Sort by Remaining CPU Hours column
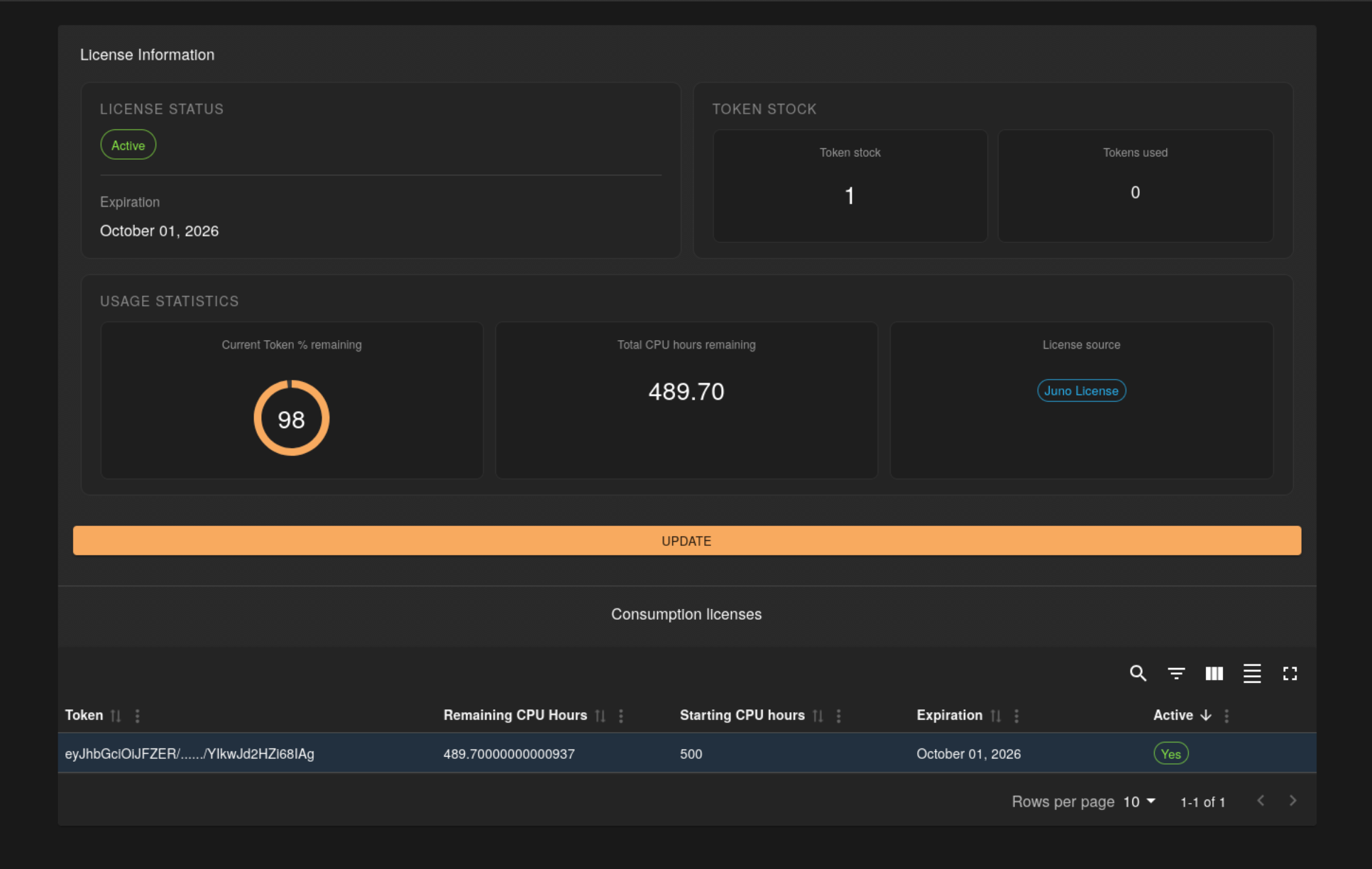Image resolution: width=1372 pixels, height=869 pixels. pos(600,716)
